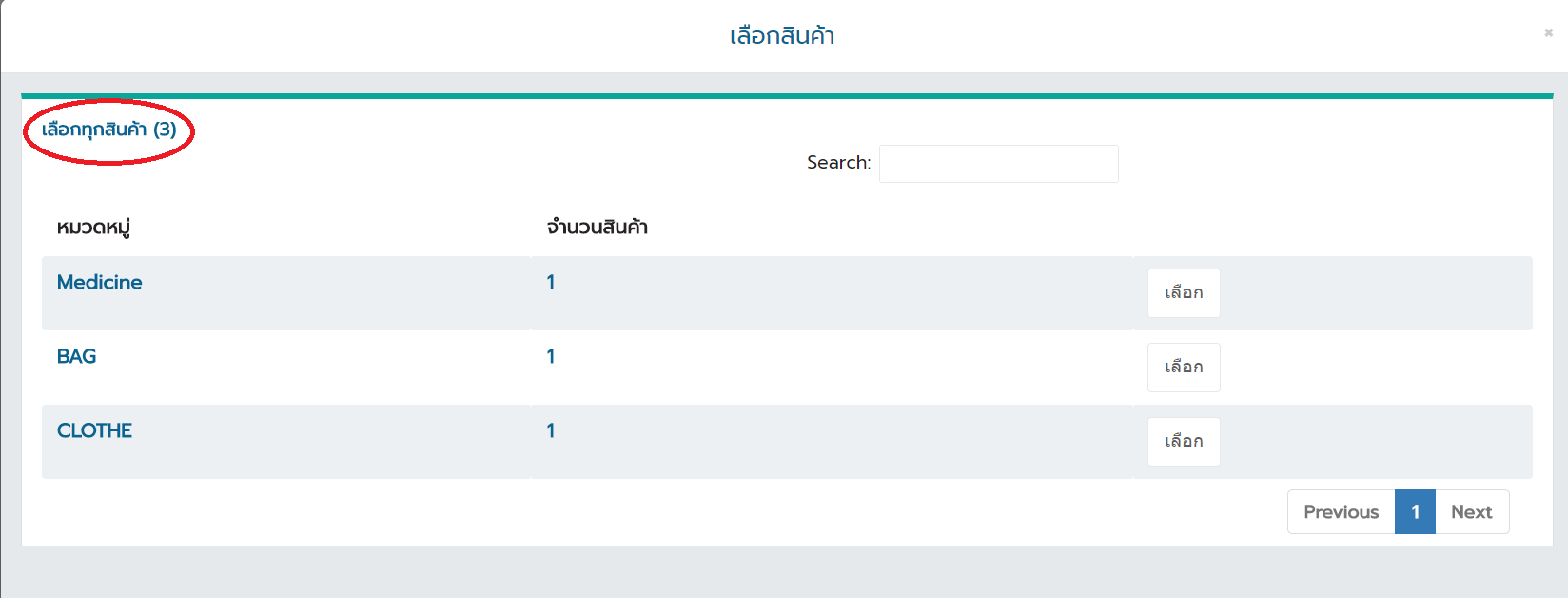Select page 1 in pagination
Image resolution: width=1568 pixels, height=598 pixels.
[x=1415, y=512]
